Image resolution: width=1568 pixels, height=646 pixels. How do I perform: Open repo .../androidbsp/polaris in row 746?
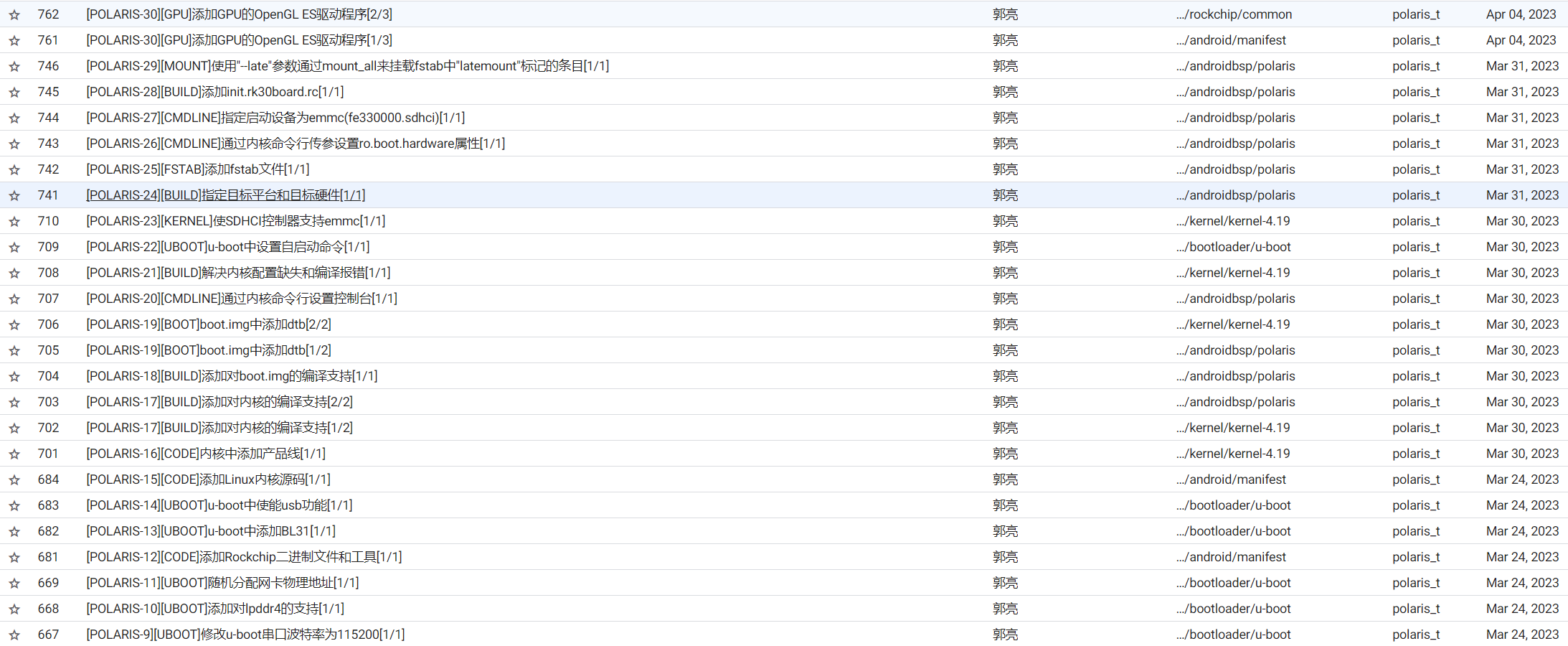(1236, 66)
